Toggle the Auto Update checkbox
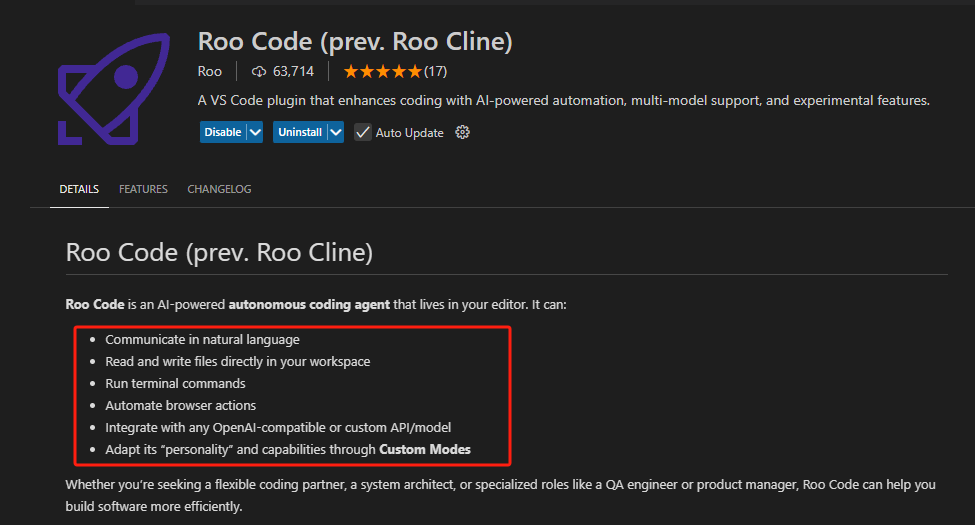The image size is (975, 525). [x=363, y=132]
